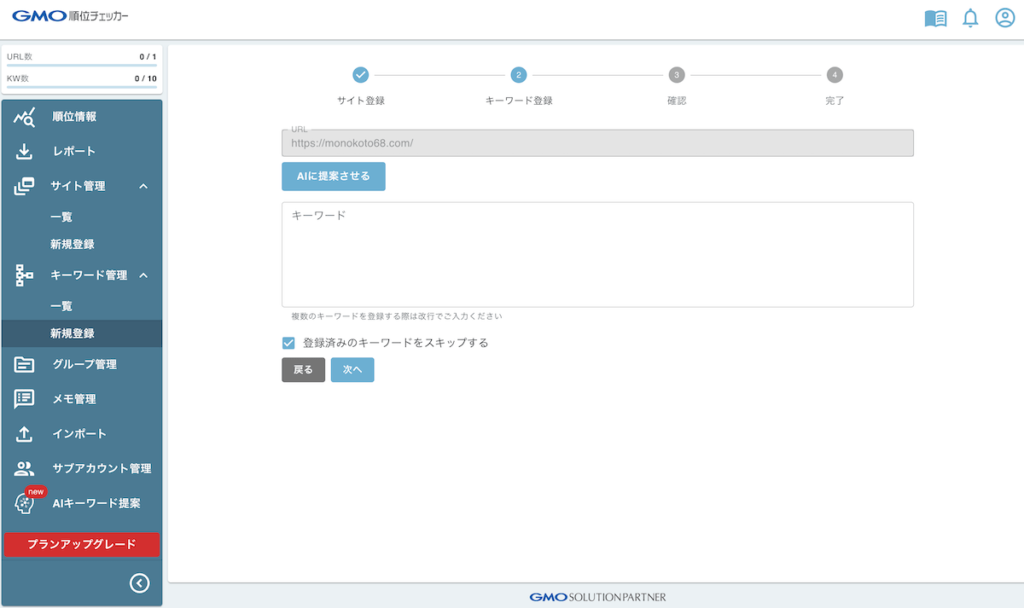Open 順位情報 ranking chart icon
Image resolution: width=1024 pixels, height=608 pixels.
click(x=25, y=117)
